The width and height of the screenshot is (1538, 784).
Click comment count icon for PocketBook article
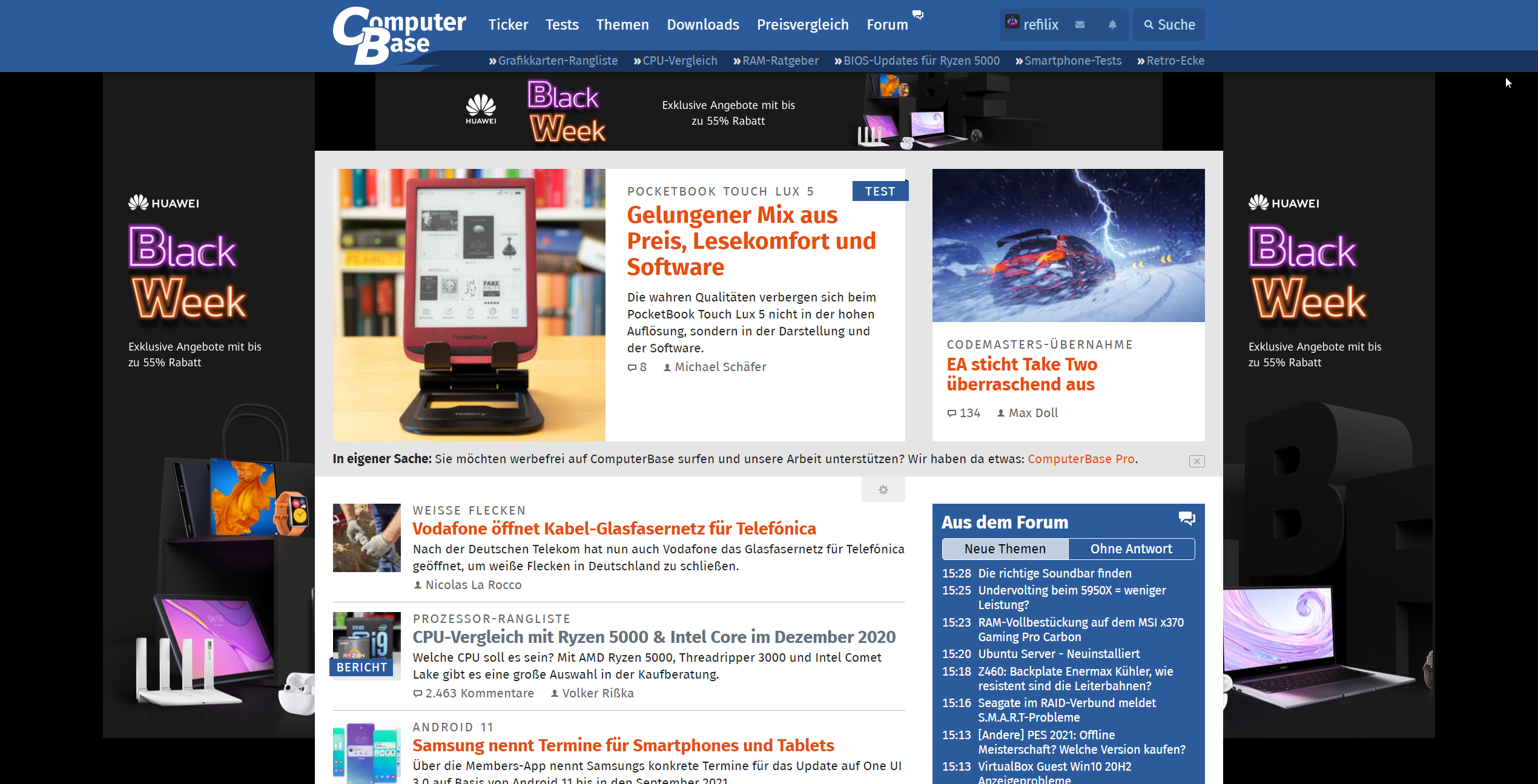(632, 367)
